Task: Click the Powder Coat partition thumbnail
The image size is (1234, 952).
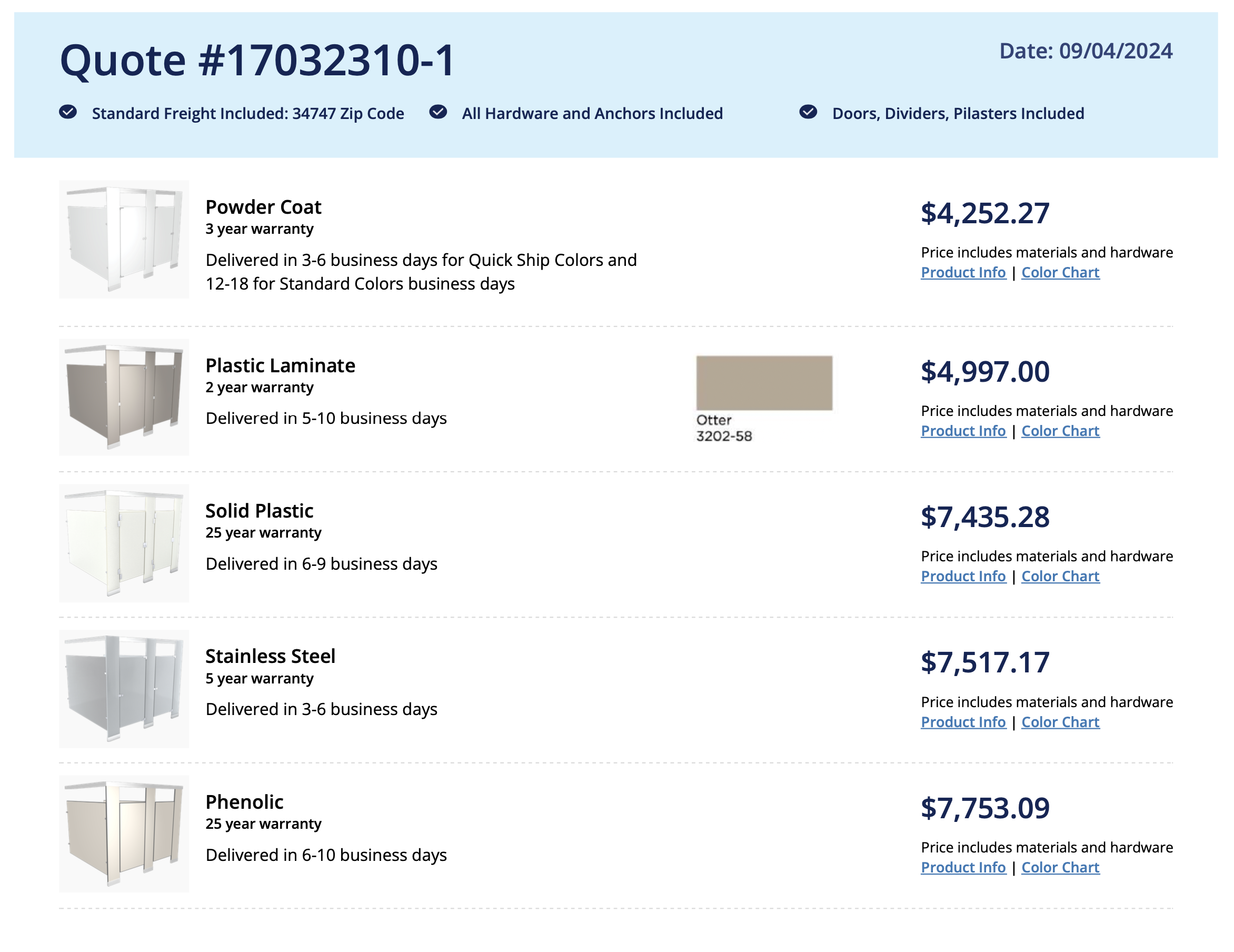Action: pos(124,239)
